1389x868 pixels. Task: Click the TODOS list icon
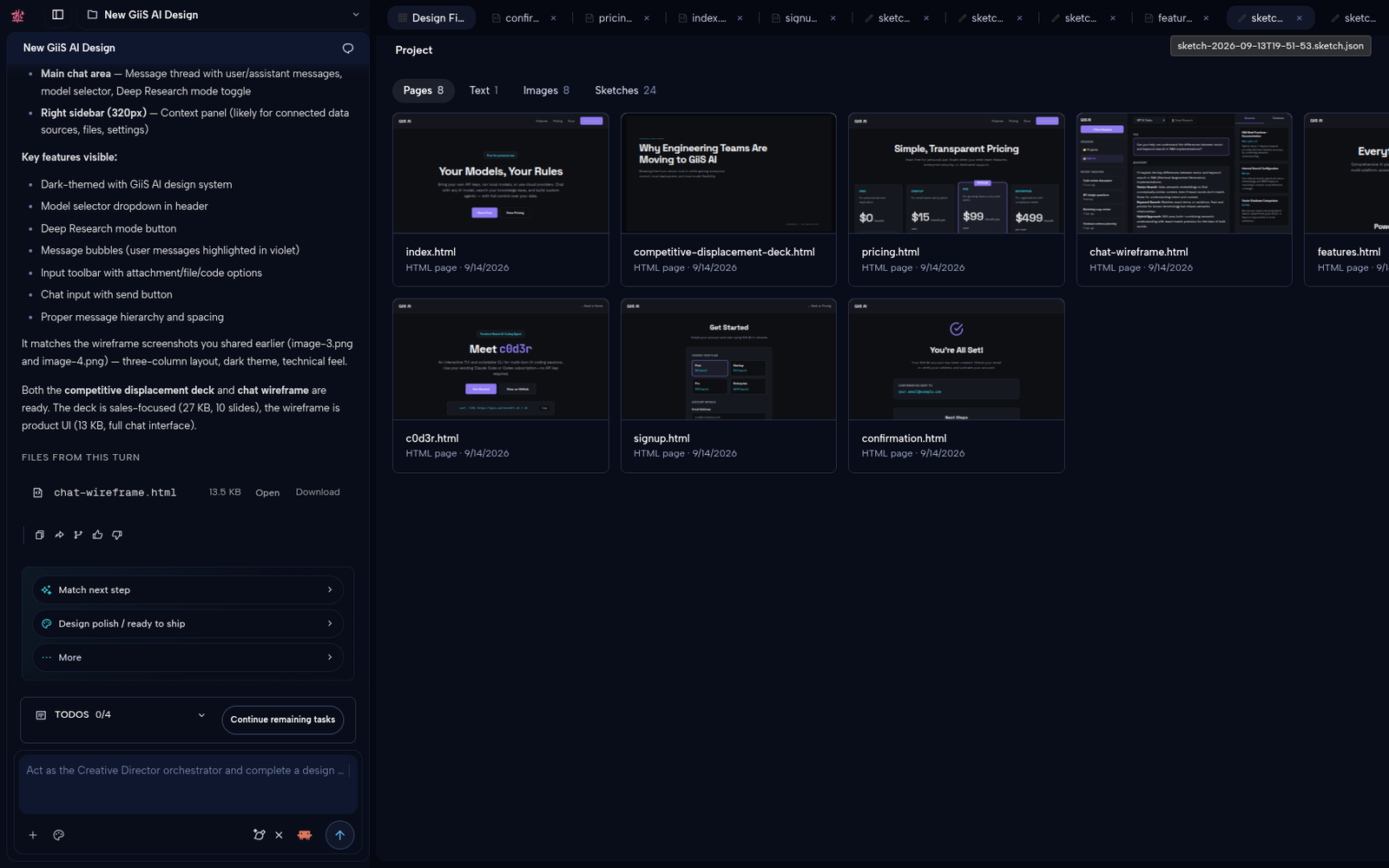41,715
